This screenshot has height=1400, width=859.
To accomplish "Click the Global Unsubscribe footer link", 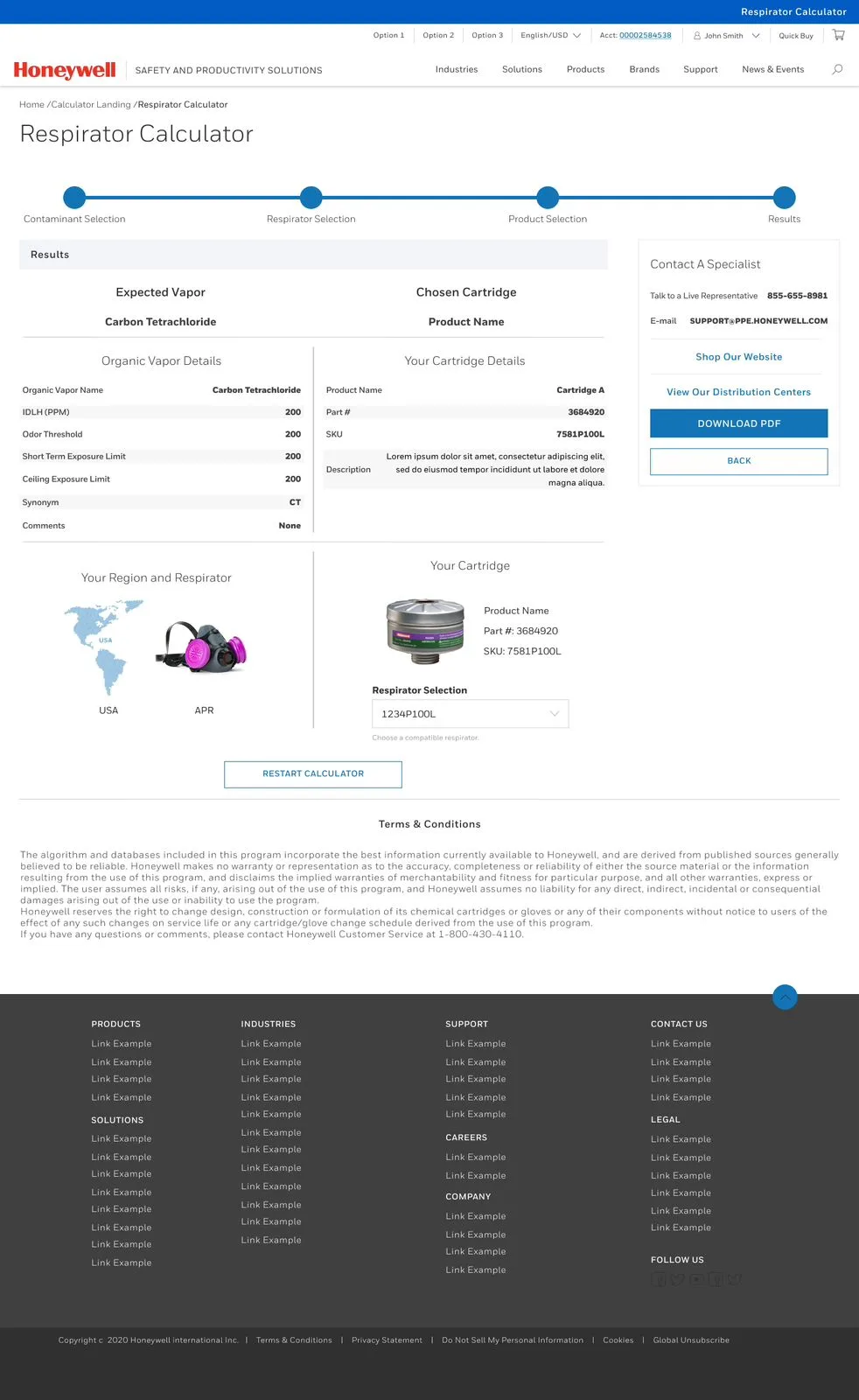I will [691, 1340].
